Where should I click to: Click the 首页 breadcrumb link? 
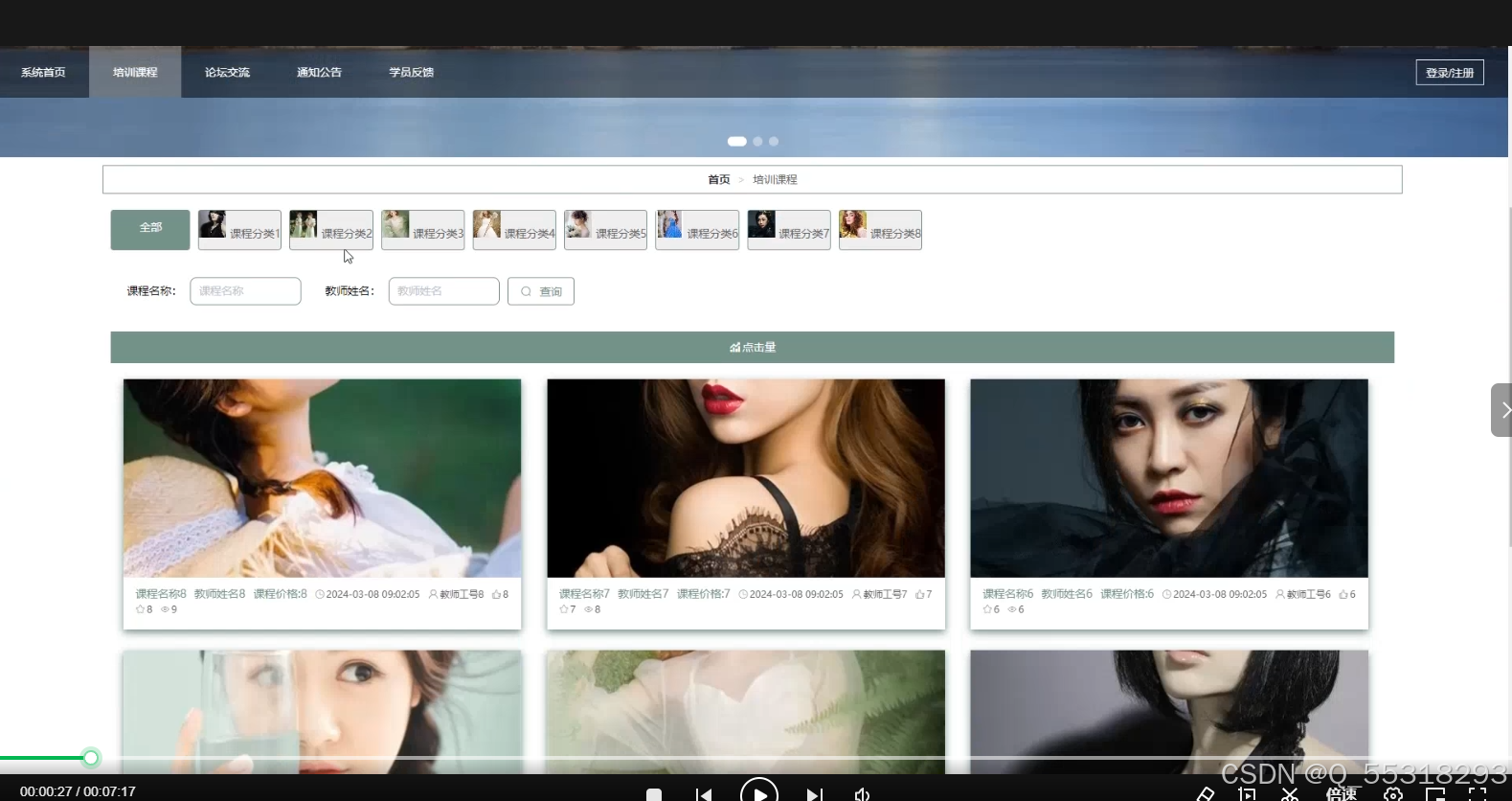click(x=718, y=179)
